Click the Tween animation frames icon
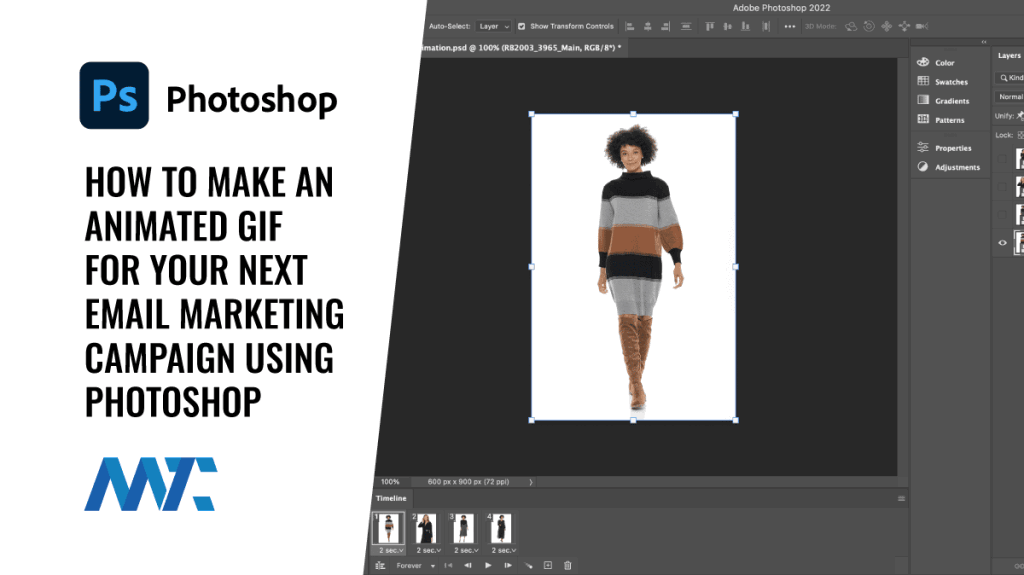The width and height of the screenshot is (1024, 575). pos(528,566)
